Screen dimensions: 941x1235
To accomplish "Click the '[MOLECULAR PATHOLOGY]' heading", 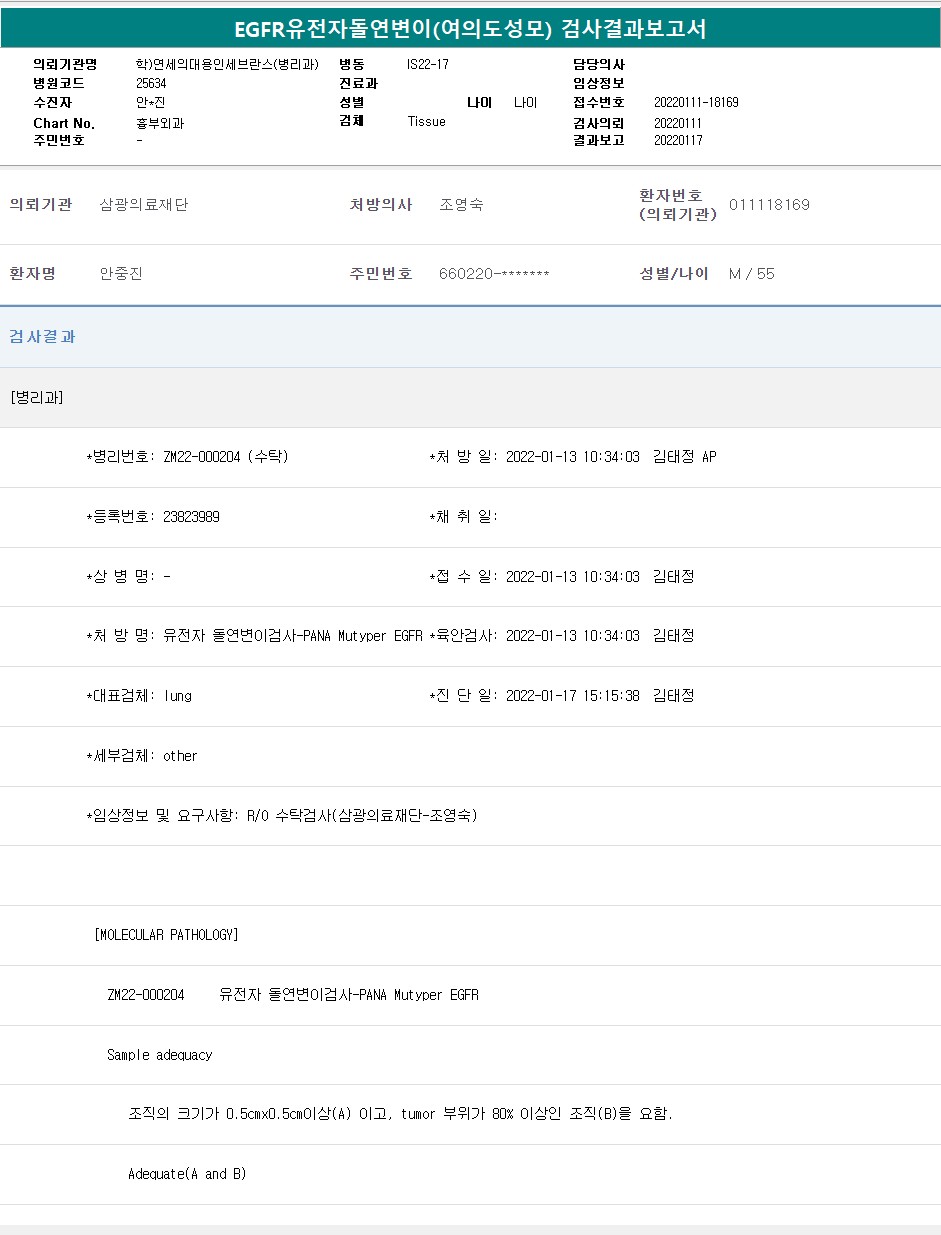I will click(166, 935).
